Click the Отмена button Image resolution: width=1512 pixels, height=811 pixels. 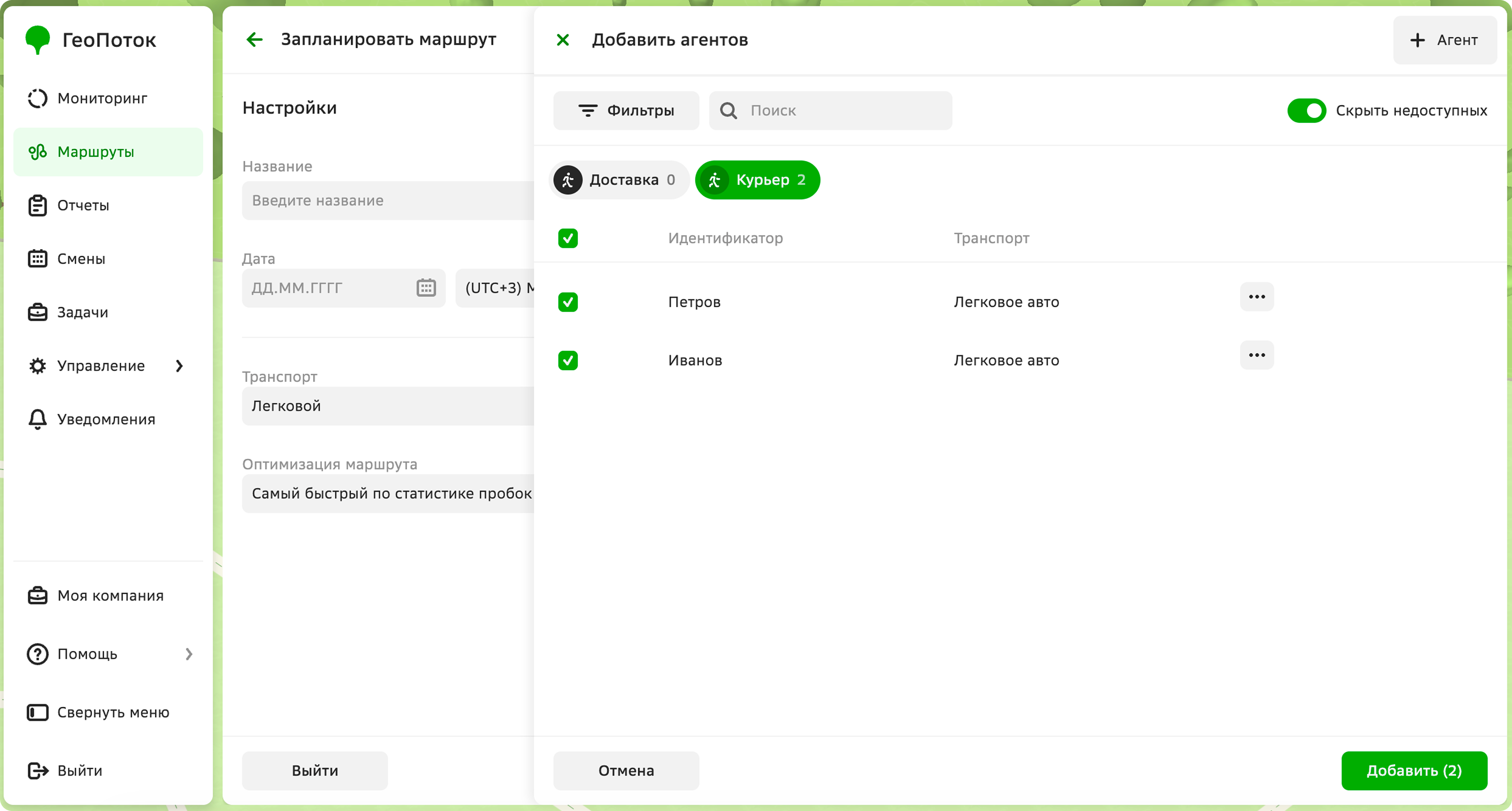(x=626, y=770)
